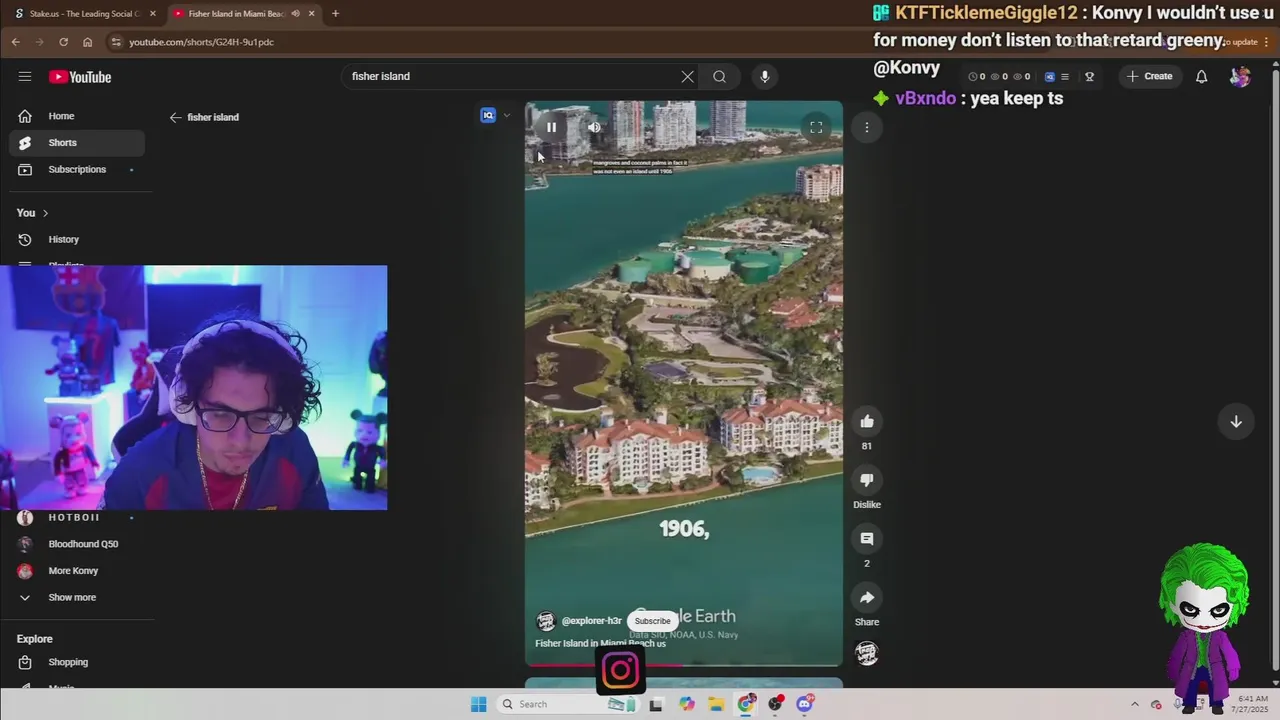The width and height of the screenshot is (1280, 720).
Task: View site information for youtube.com
Action: click(116, 42)
